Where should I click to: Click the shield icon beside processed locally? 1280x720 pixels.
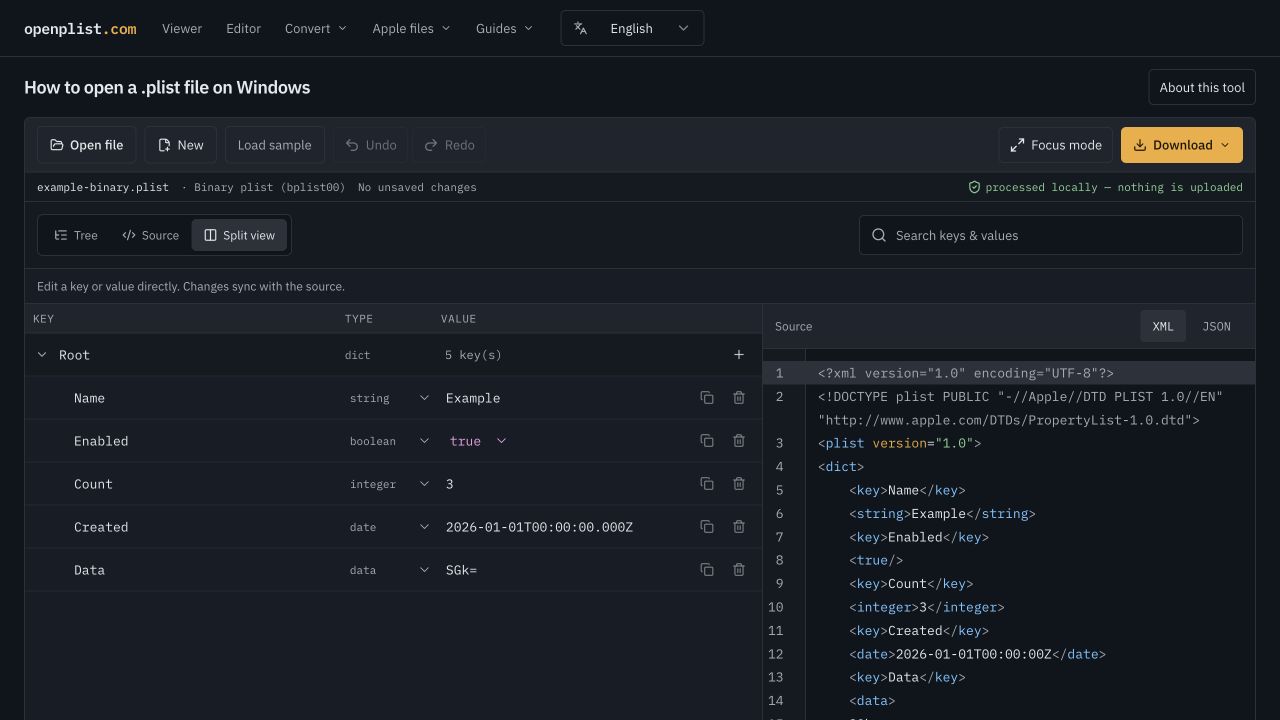(x=974, y=187)
